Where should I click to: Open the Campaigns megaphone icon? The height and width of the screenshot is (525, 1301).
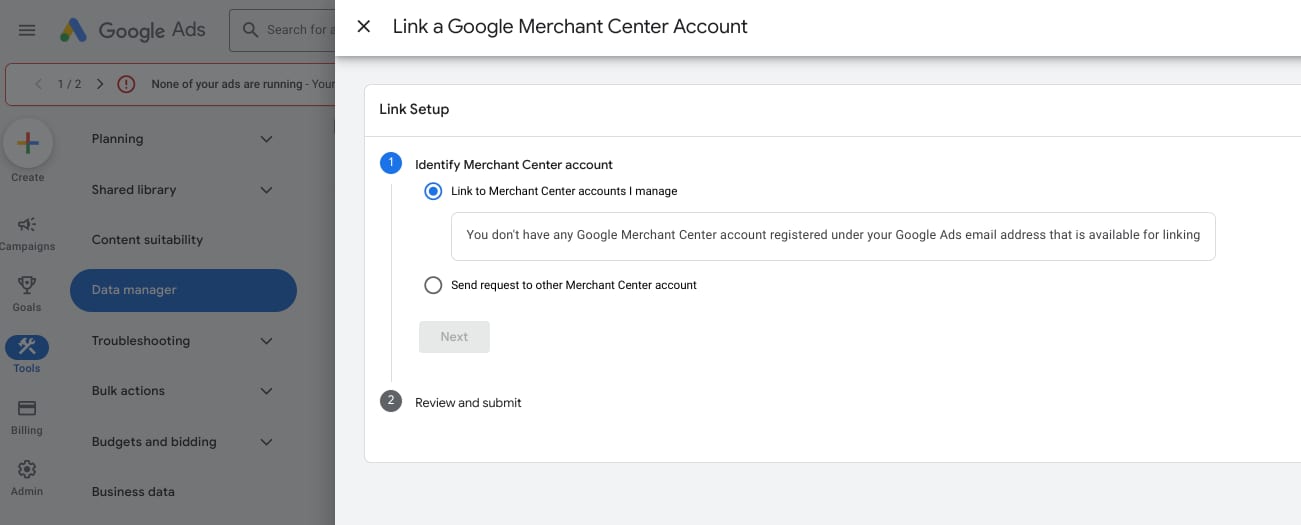coord(27,225)
